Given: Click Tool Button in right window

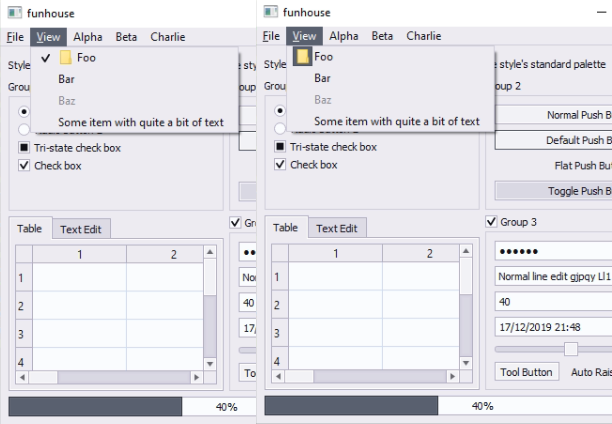Looking at the screenshot, I should tap(527, 372).
